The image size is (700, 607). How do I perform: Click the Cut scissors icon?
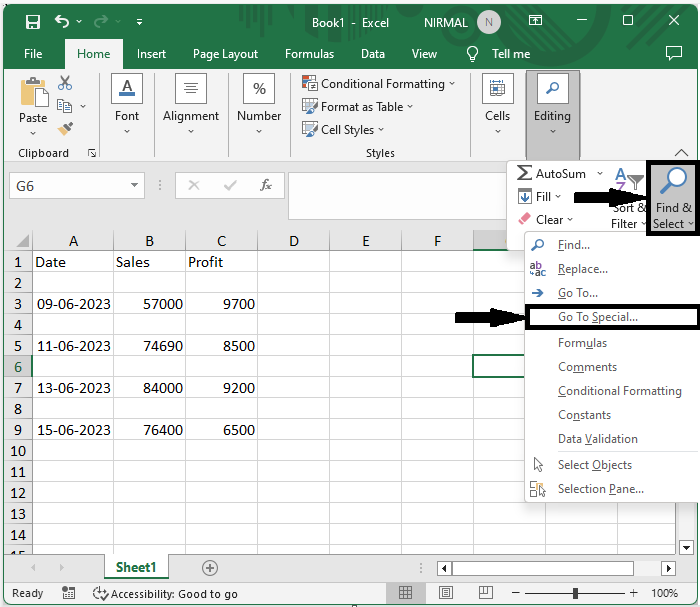click(x=65, y=83)
